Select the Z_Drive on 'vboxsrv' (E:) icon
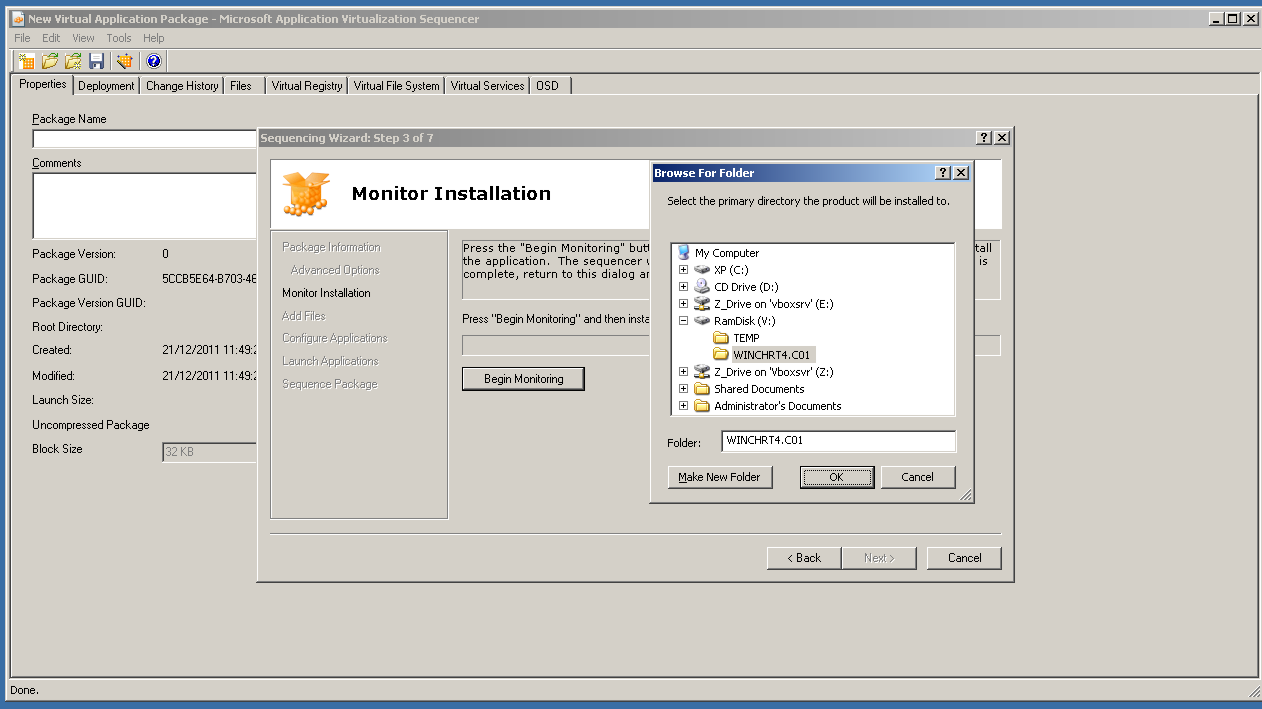Screen dimensions: 1262x709 coord(702,304)
